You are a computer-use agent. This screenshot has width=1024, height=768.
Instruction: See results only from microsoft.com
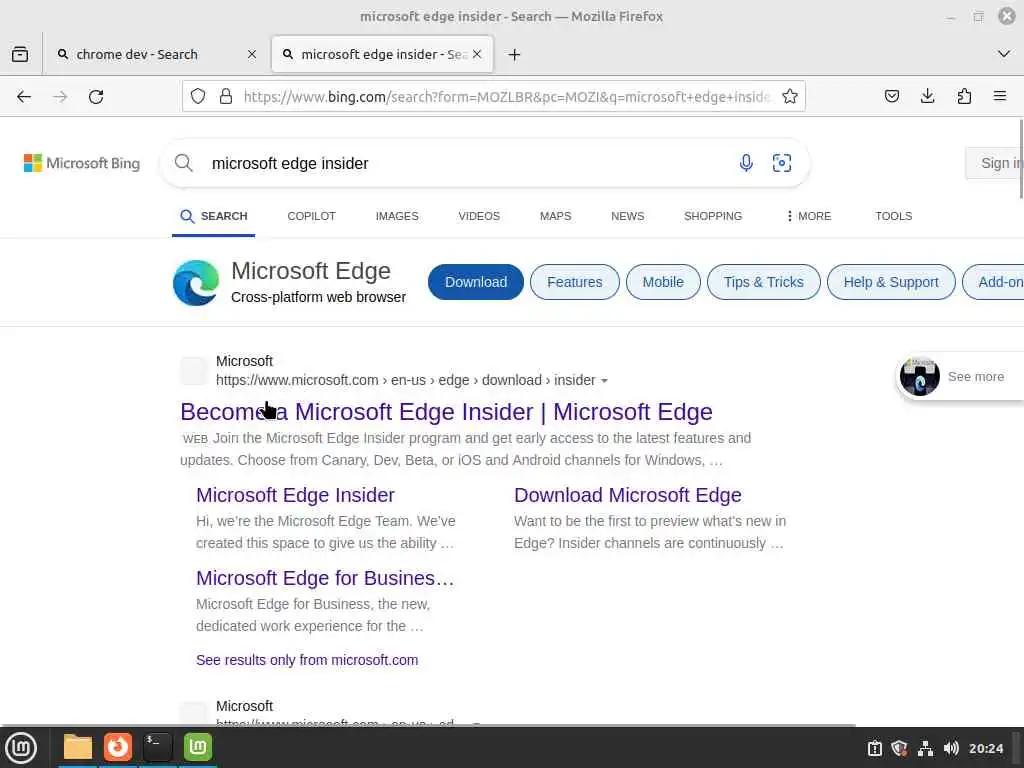[307, 660]
